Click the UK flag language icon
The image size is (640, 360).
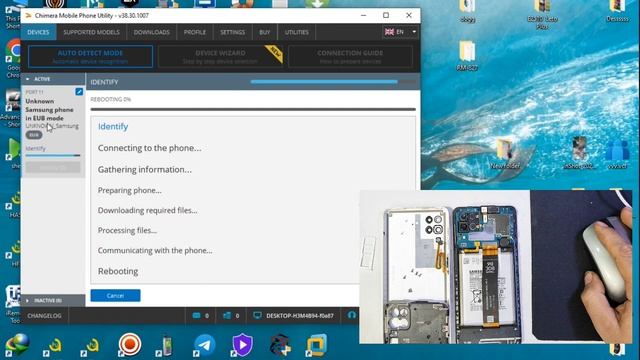pos(389,32)
